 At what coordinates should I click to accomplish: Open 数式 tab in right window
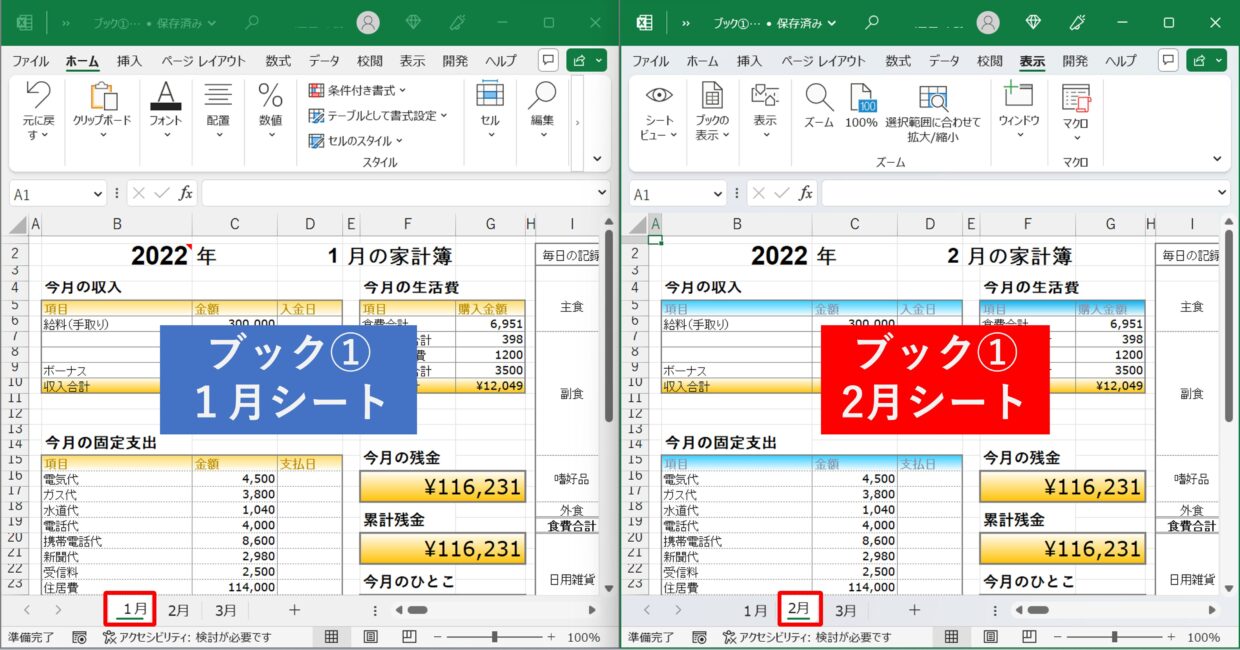(x=898, y=61)
